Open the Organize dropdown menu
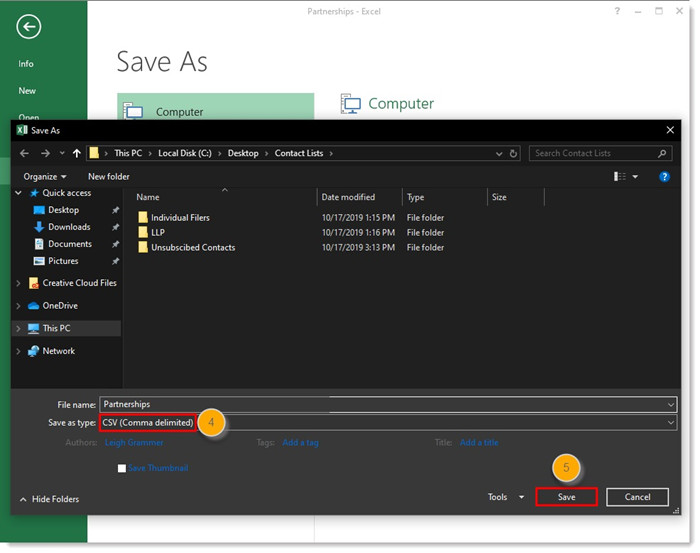 (44, 176)
